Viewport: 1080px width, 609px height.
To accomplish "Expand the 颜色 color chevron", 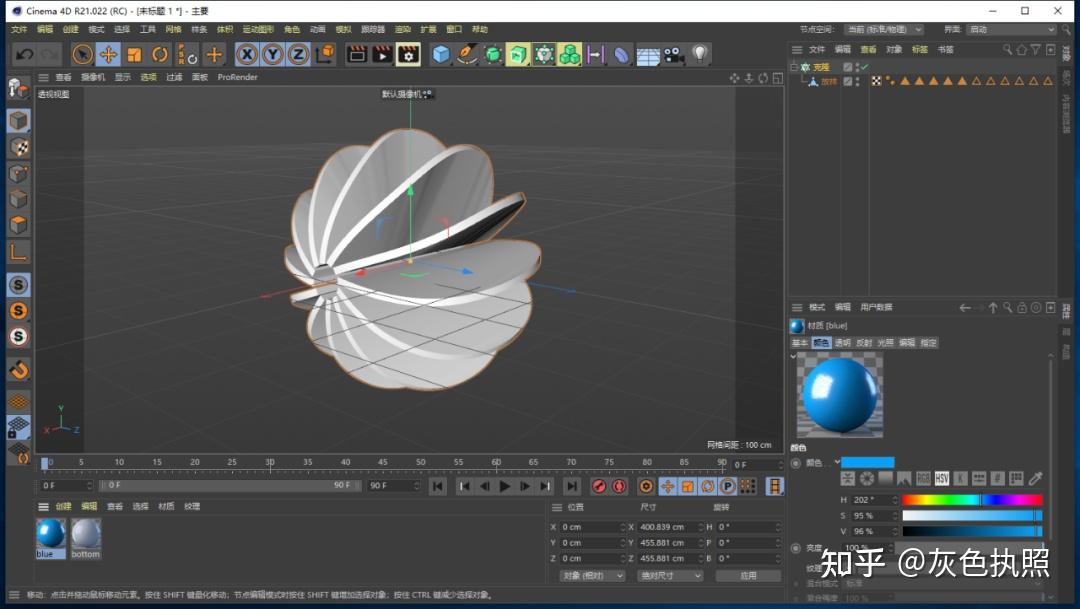I will tap(837, 462).
